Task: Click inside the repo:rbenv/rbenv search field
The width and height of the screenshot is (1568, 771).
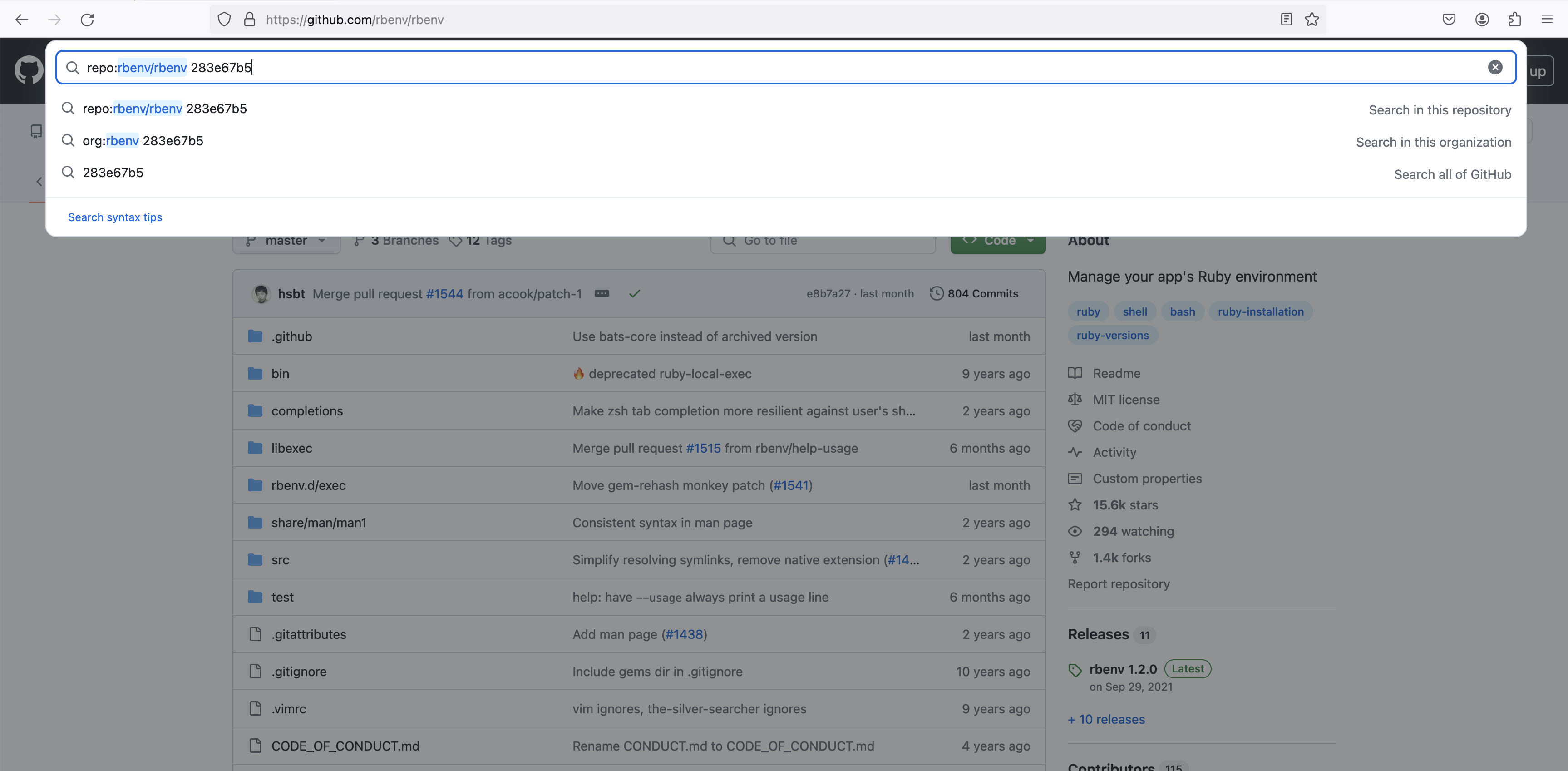Action: tap(785, 68)
